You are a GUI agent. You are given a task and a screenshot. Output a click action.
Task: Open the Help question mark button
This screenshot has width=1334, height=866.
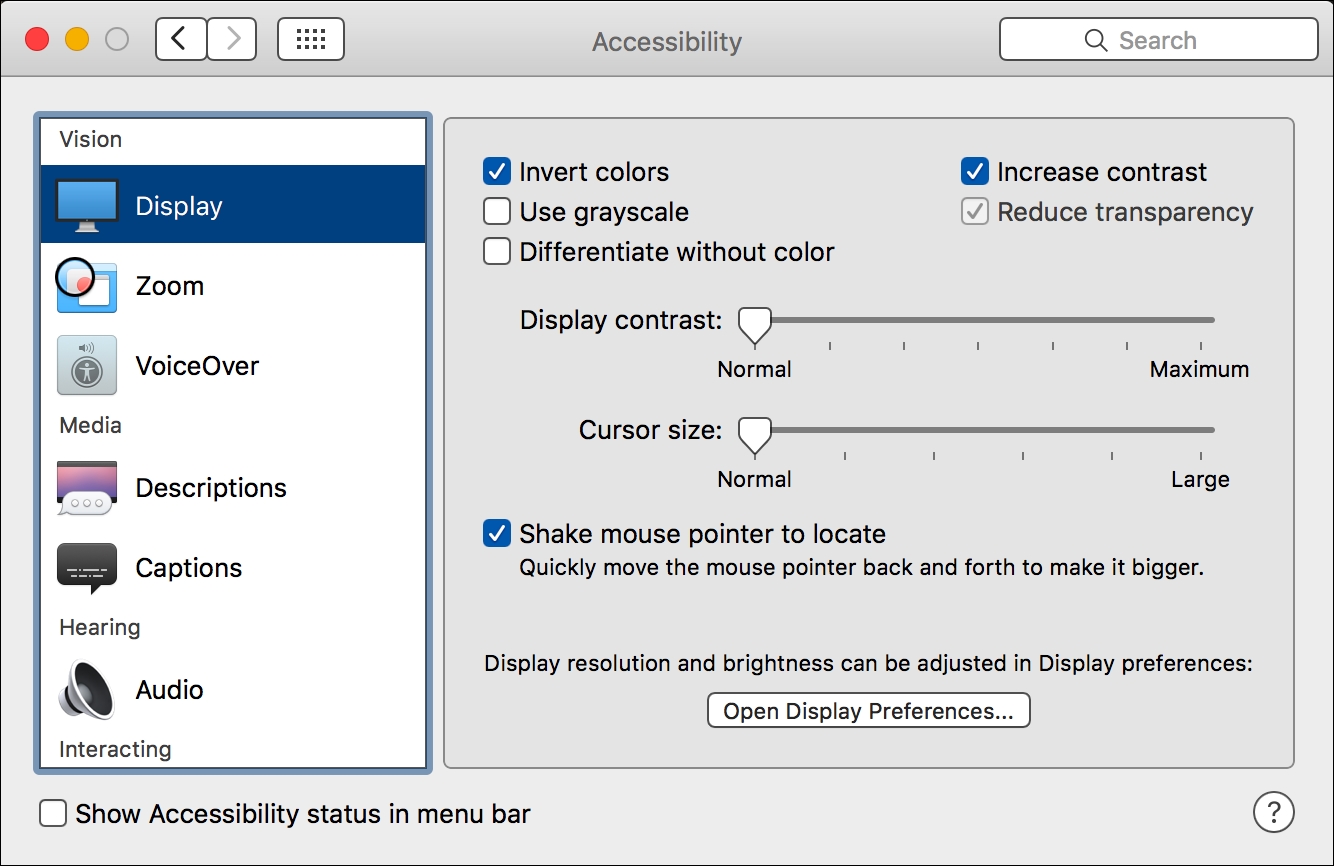[1273, 812]
